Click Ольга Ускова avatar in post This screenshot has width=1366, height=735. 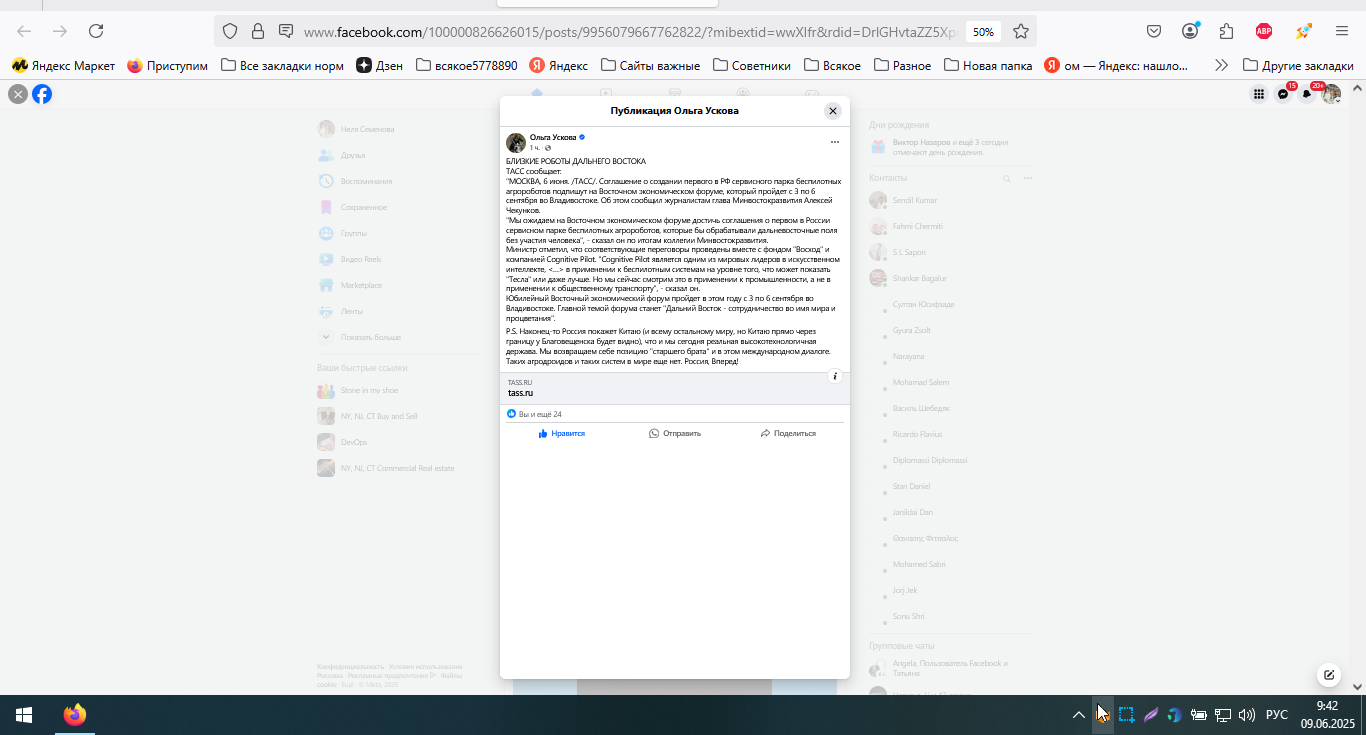pyautogui.click(x=516, y=142)
